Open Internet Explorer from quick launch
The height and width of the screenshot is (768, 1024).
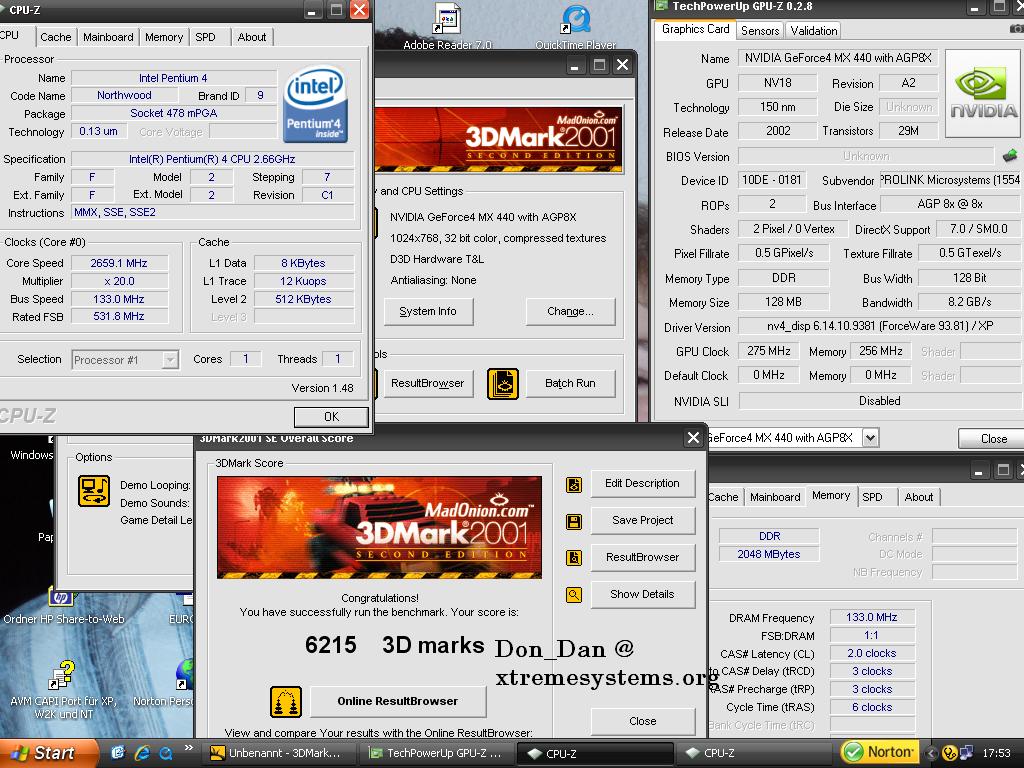(142, 753)
